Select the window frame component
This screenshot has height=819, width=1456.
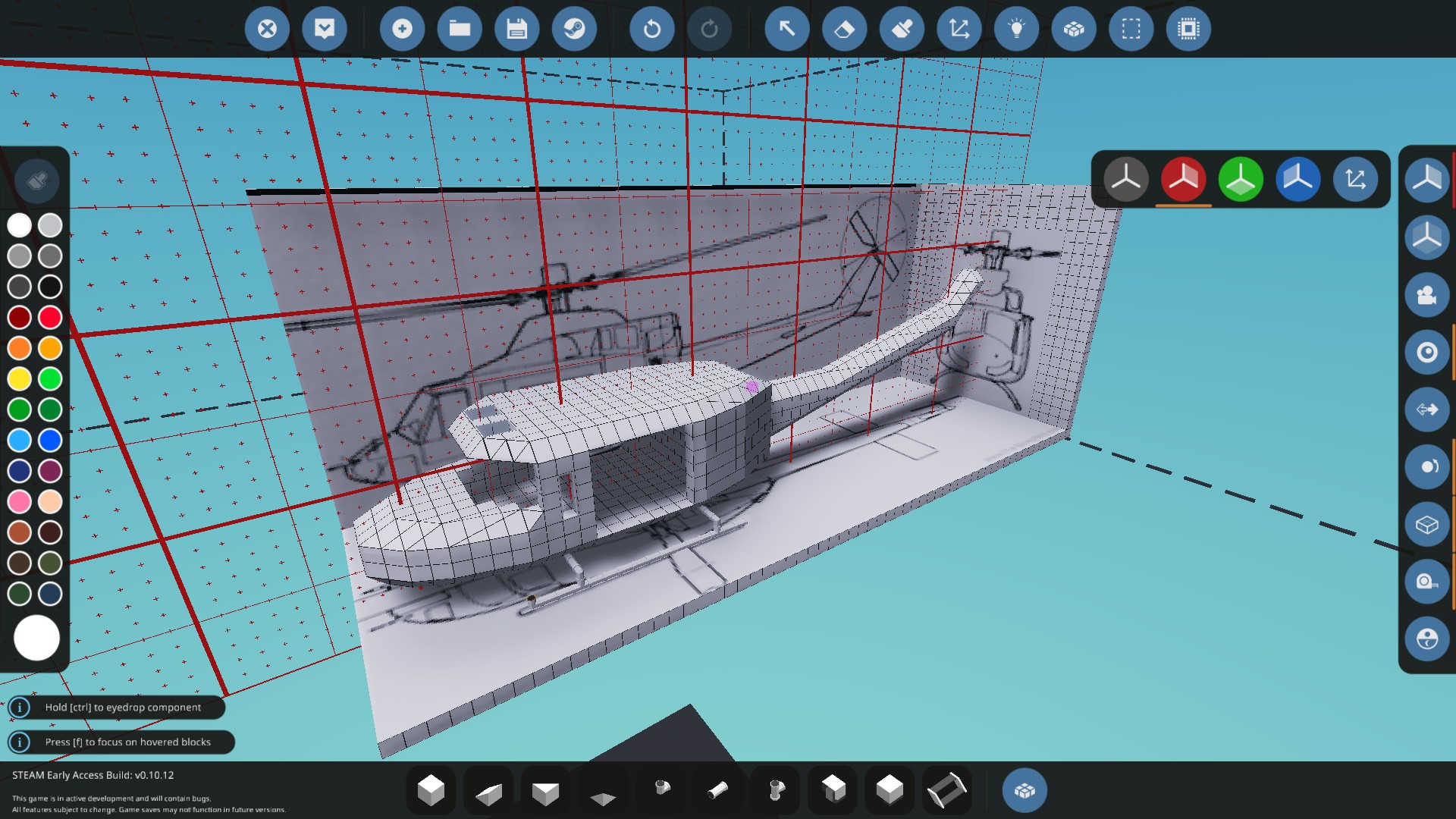click(x=947, y=790)
